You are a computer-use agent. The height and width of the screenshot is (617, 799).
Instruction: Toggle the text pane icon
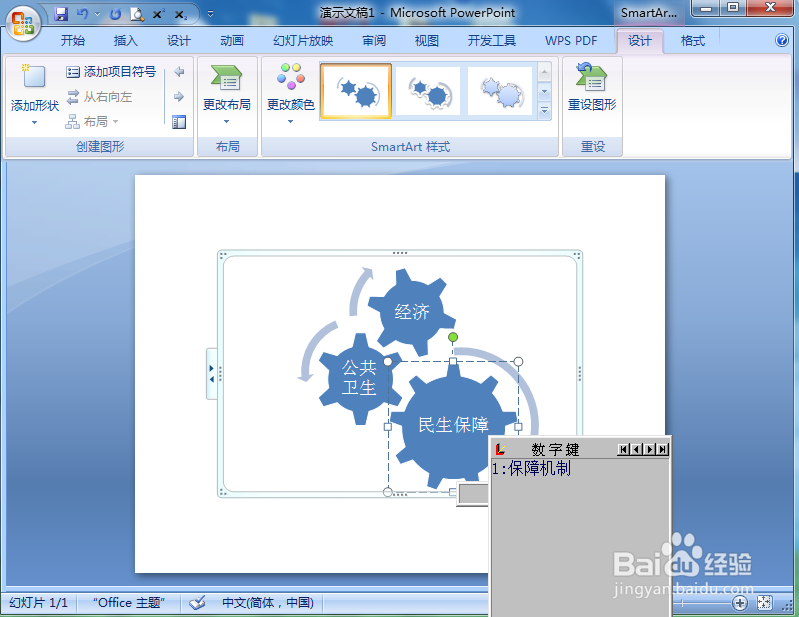[179, 122]
